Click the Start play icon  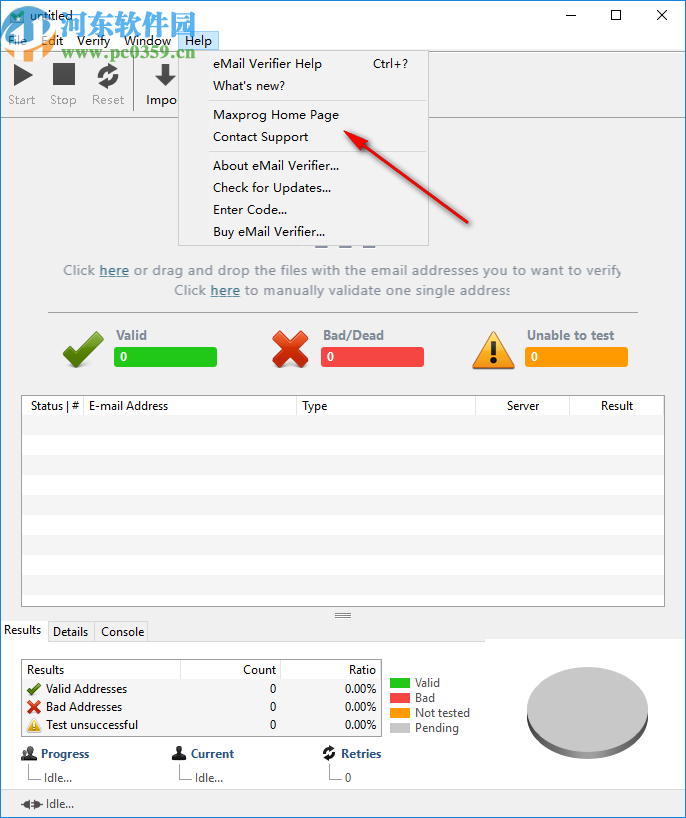22,75
